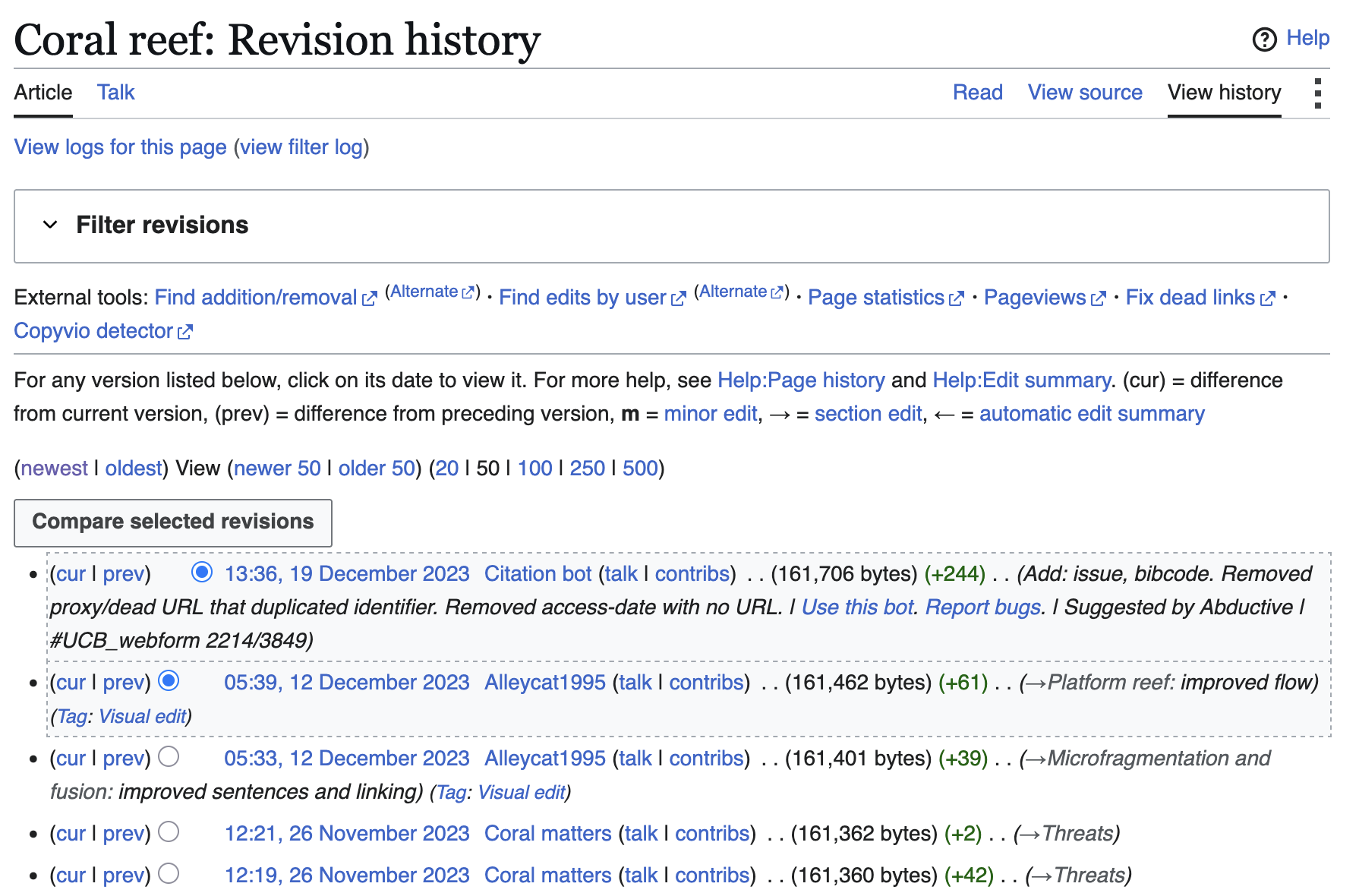1359x896 pixels.
Task: Open the Fix dead links tool
Action: click(1200, 298)
